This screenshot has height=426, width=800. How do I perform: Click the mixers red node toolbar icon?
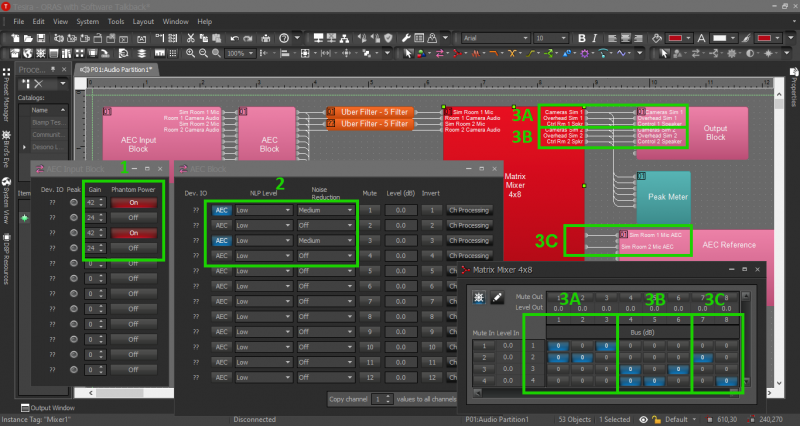click(x=458, y=53)
